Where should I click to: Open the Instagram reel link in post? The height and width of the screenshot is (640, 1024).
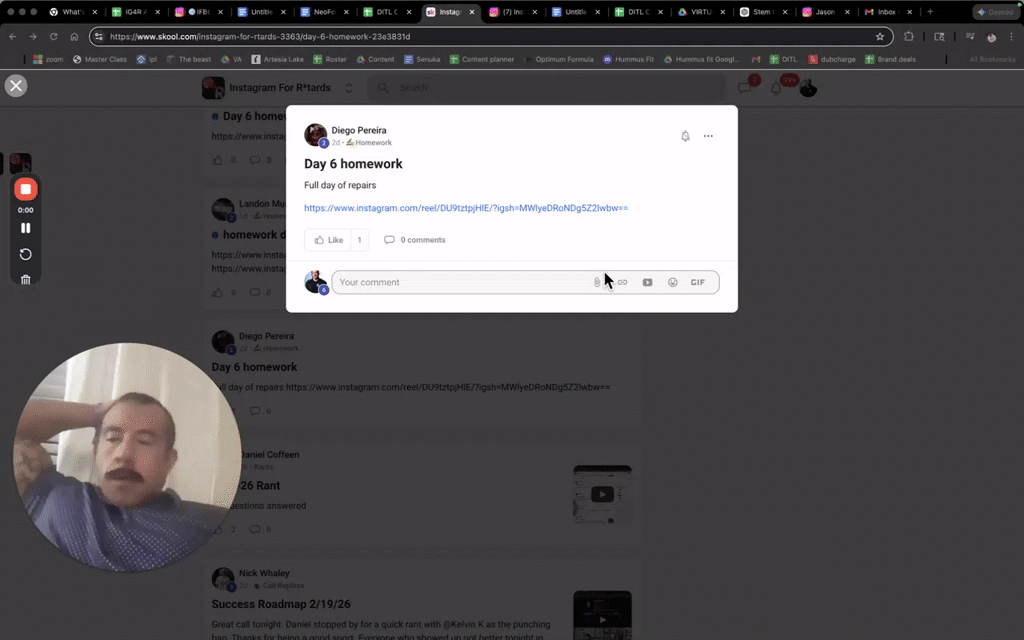pos(466,208)
